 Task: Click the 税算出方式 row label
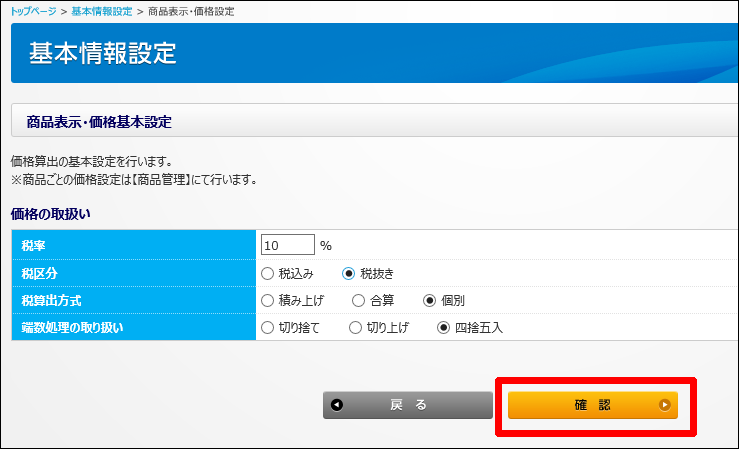click(53, 300)
